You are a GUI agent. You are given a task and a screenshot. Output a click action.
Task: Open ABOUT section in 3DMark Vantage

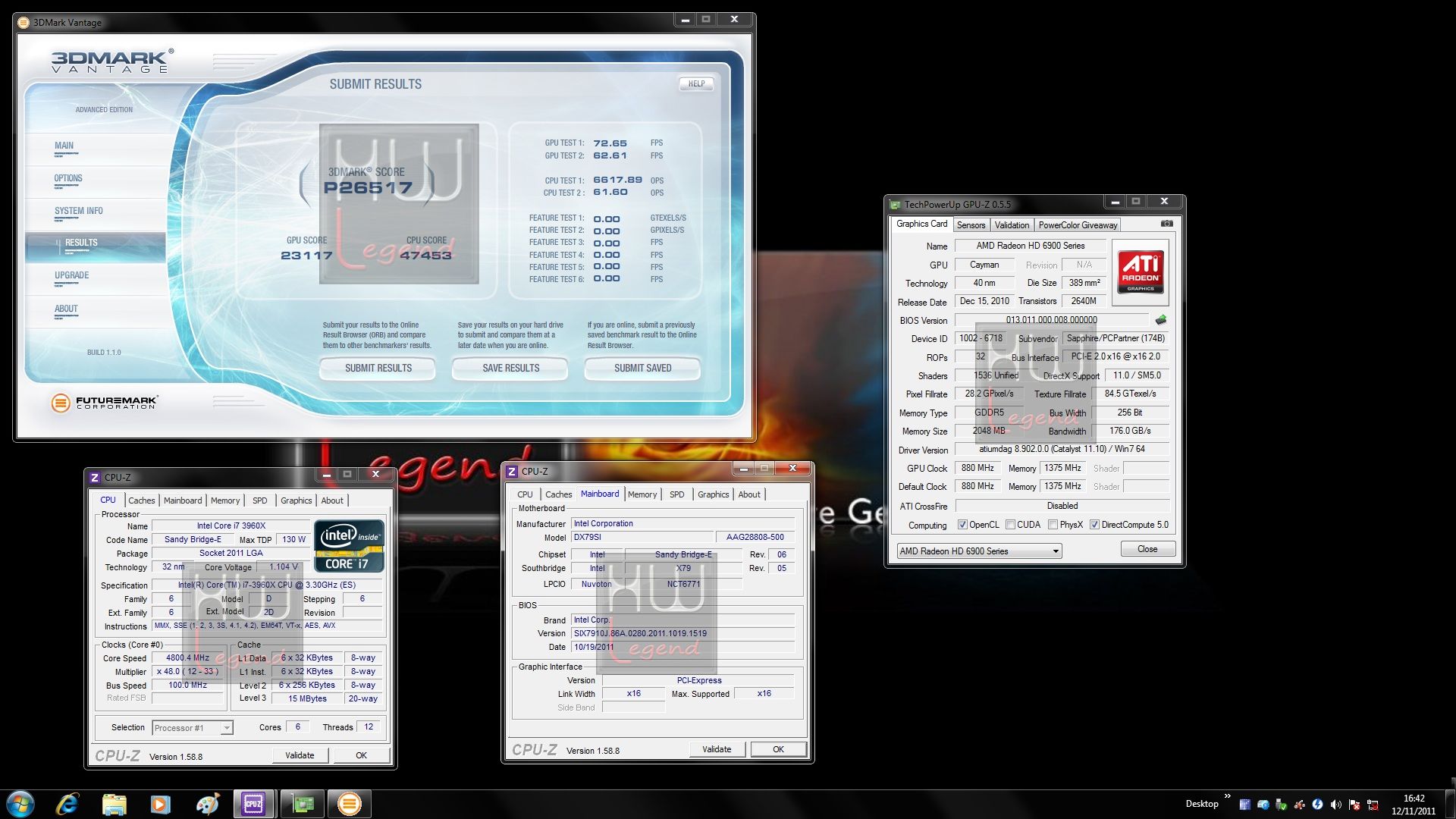(66, 309)
